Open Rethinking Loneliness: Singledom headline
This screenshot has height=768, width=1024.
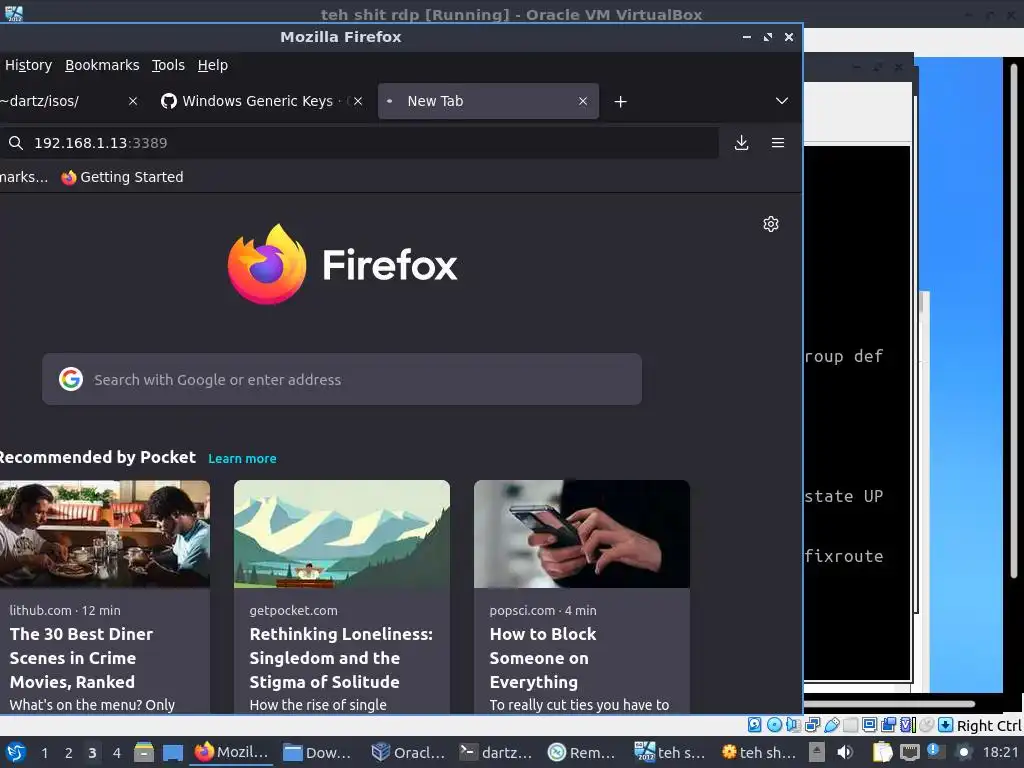[x=341, y=658]
